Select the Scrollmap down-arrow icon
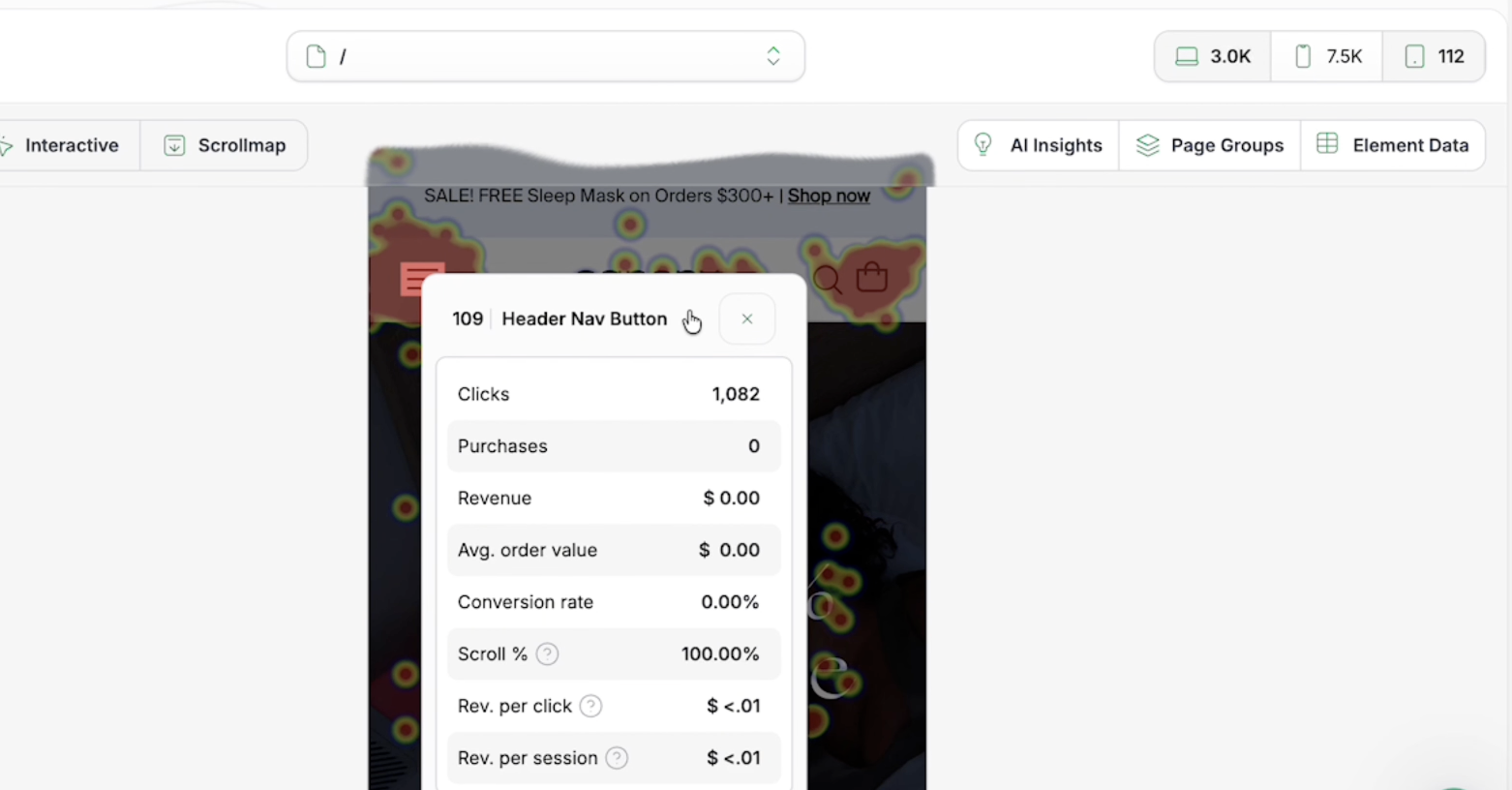This screenshot has height=790, width=1512. [174, 144]
